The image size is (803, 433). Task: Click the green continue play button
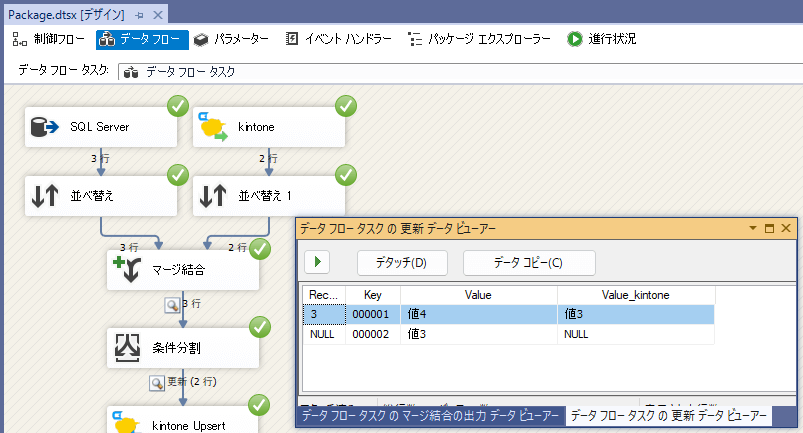pos(317,262)
